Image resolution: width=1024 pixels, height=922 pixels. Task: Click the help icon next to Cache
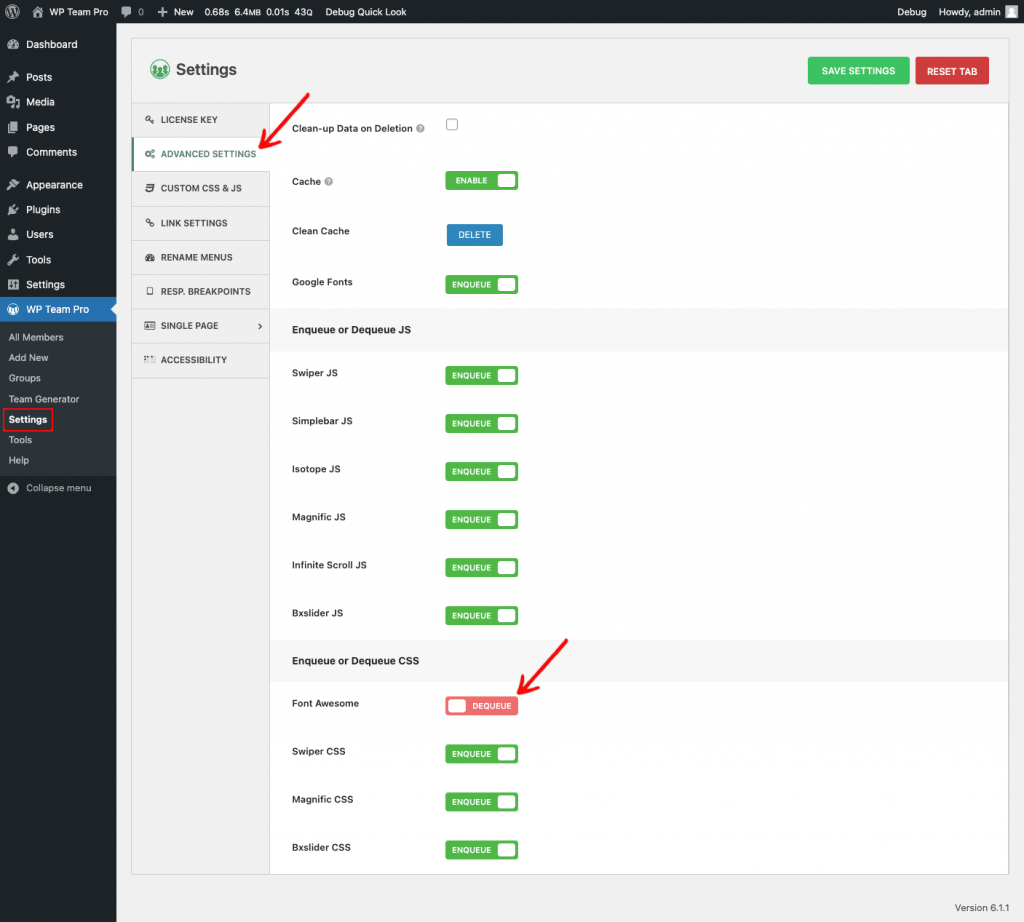point(328,182)
